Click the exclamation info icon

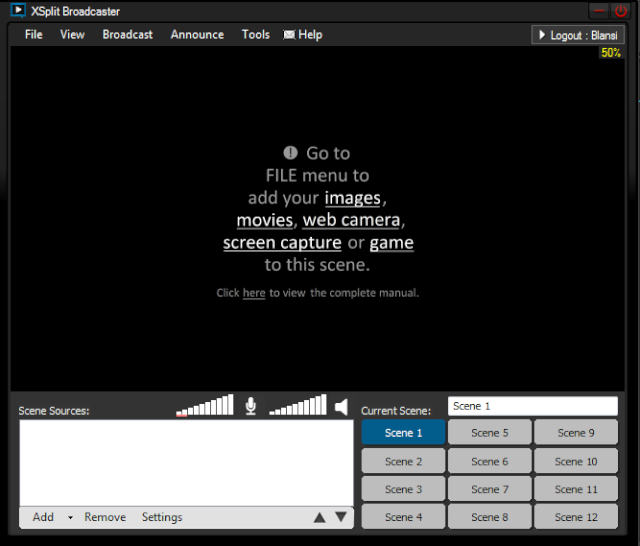coord(290,153)
